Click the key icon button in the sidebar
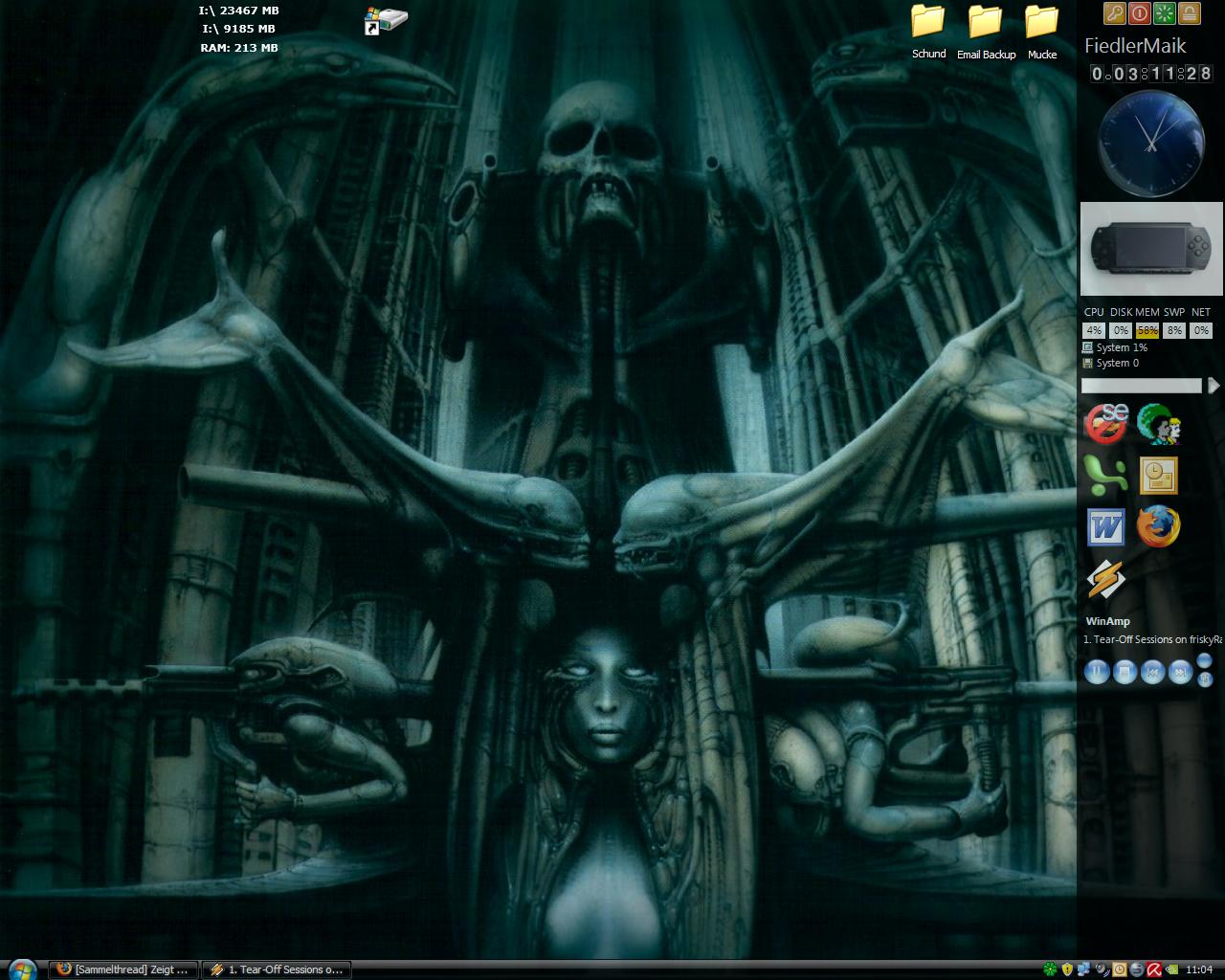1225x980 pixels. click(x=1114, y=13)
